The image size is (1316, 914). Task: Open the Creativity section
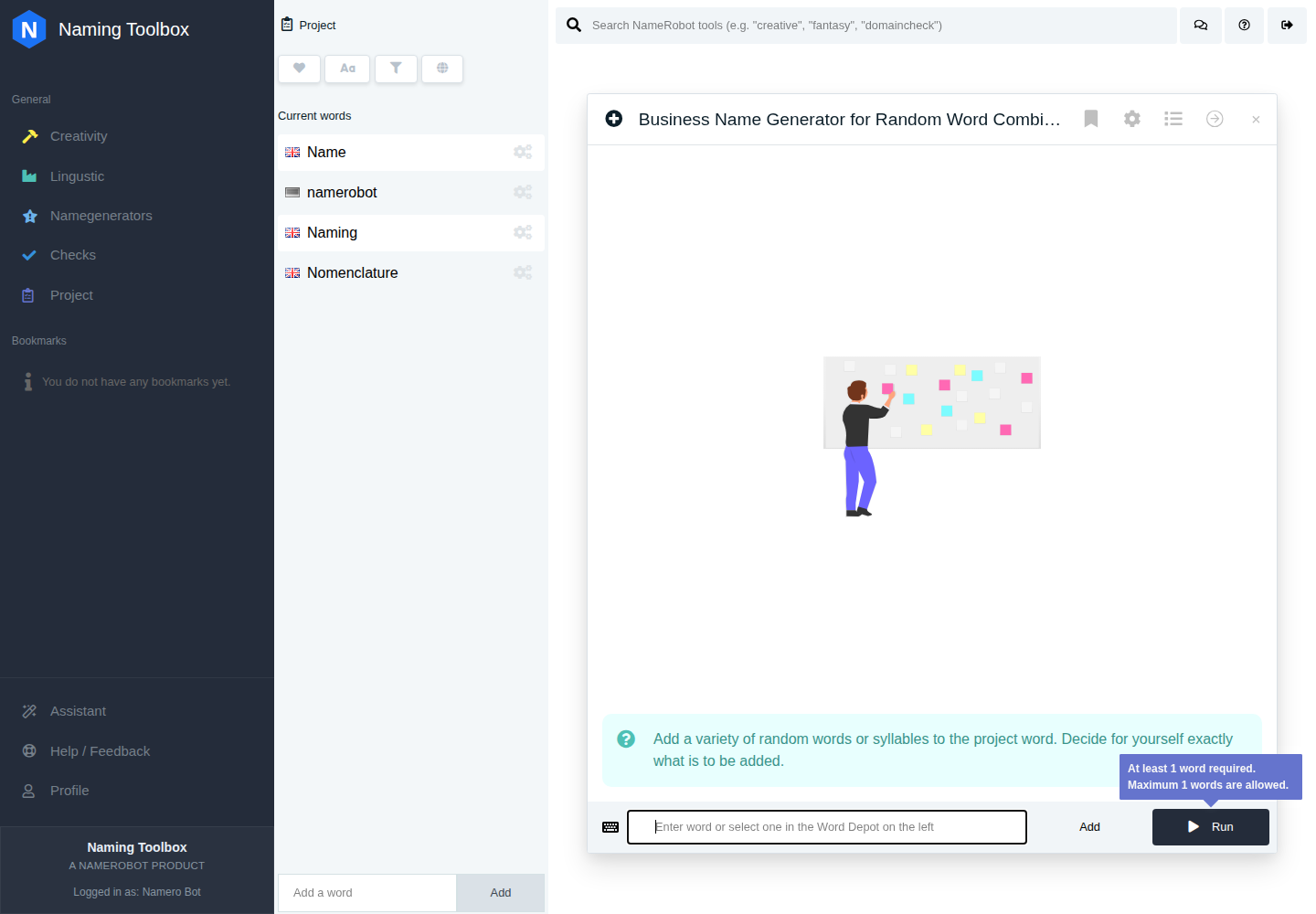coord(79,136)
